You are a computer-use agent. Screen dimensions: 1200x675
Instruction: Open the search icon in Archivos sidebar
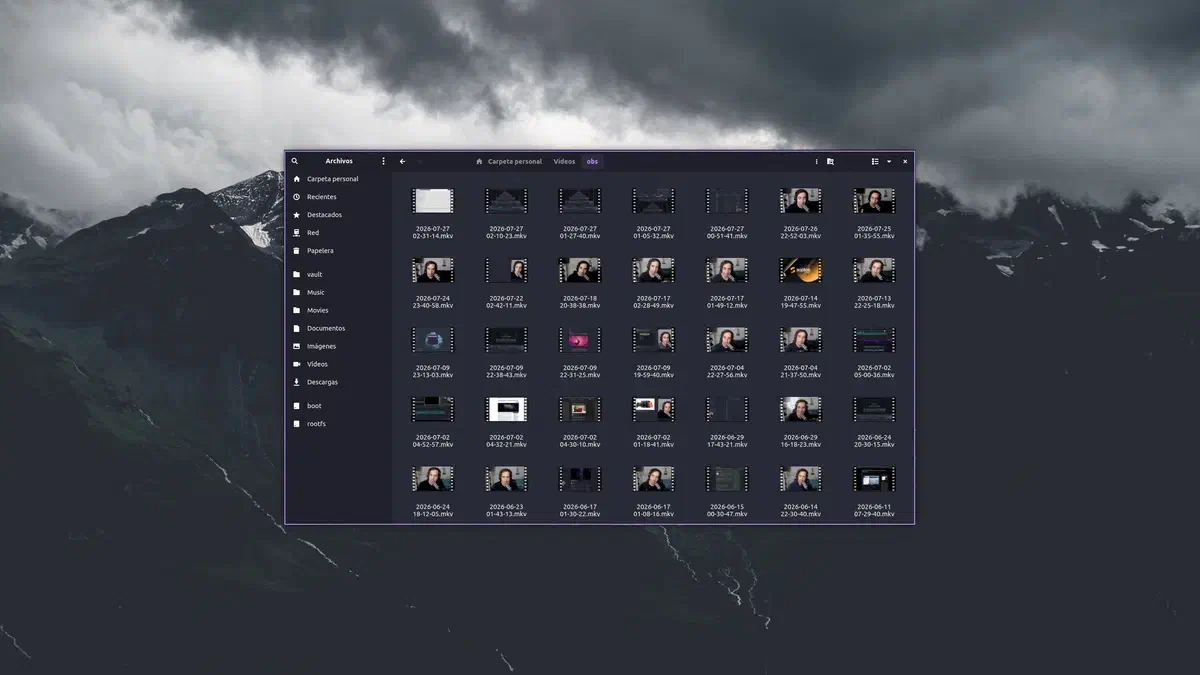295,161
